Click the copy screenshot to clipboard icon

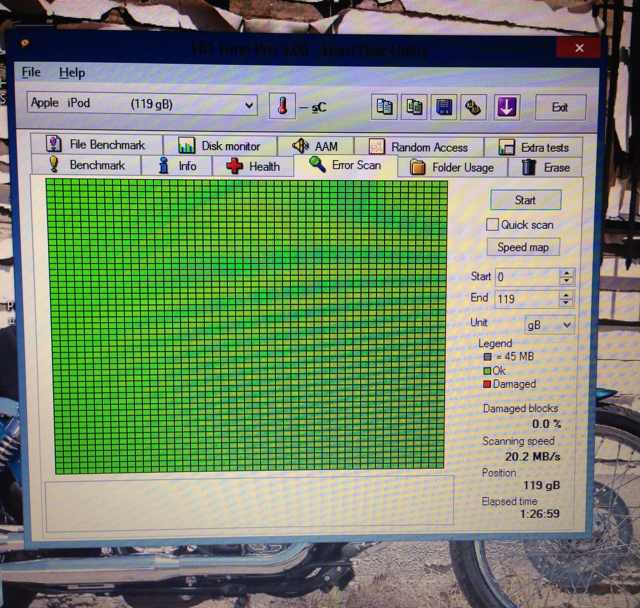click(x=413, y=106)
